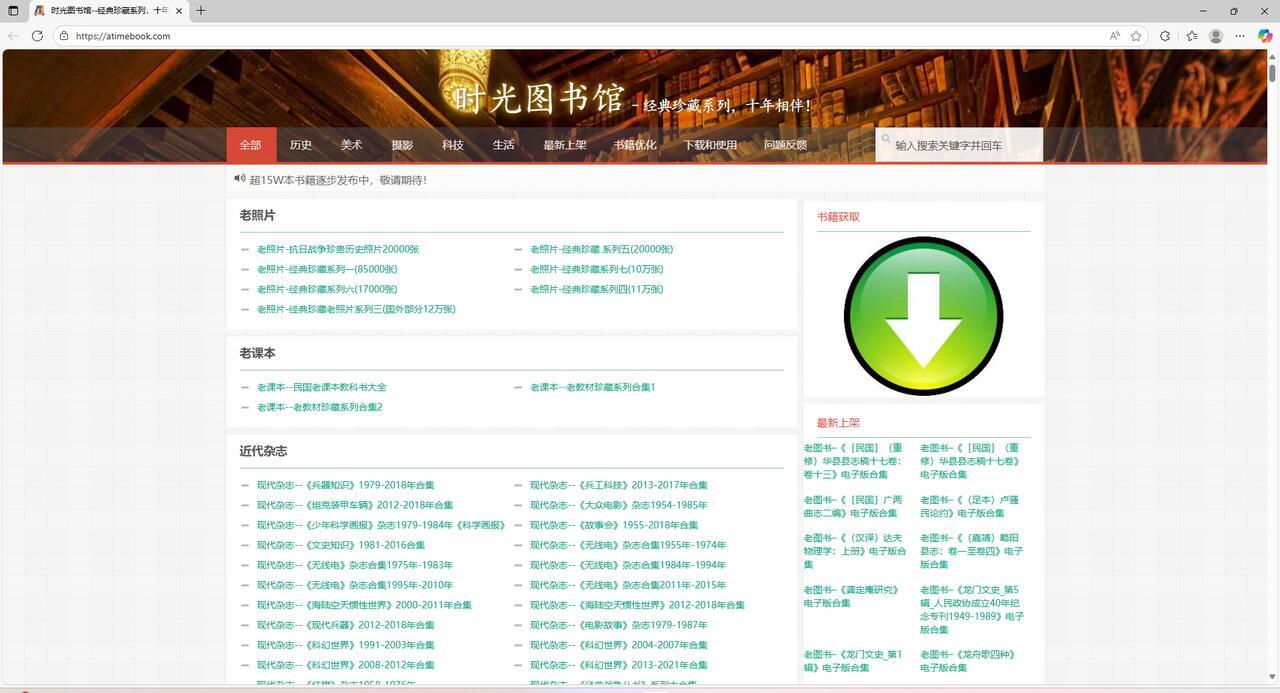Open the Extensions puzzle icon
1280x693 pixels.
pos(1165,36)
